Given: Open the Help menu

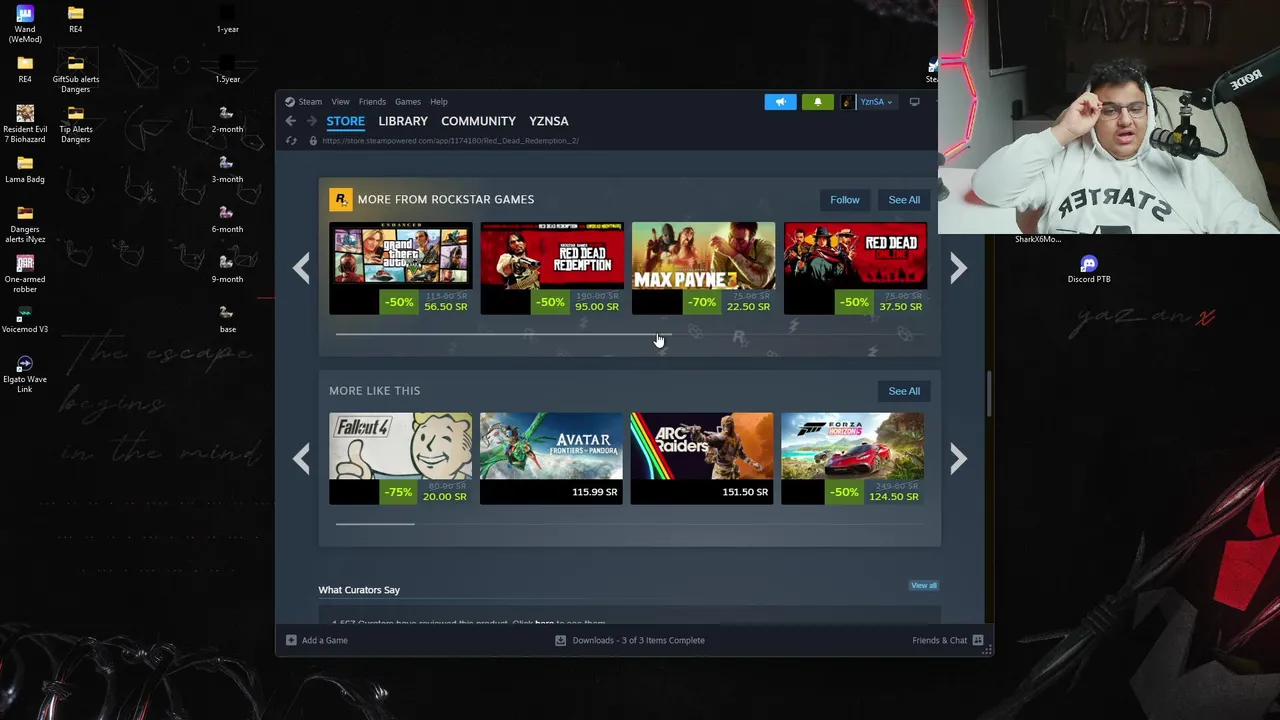Looking at the screenshot, I should click(438, 102).
